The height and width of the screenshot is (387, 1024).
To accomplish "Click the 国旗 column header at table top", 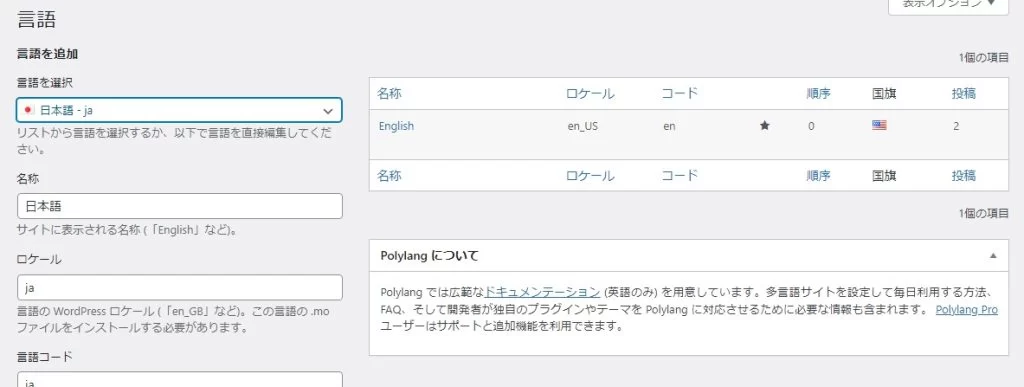I will pos(884,93).
